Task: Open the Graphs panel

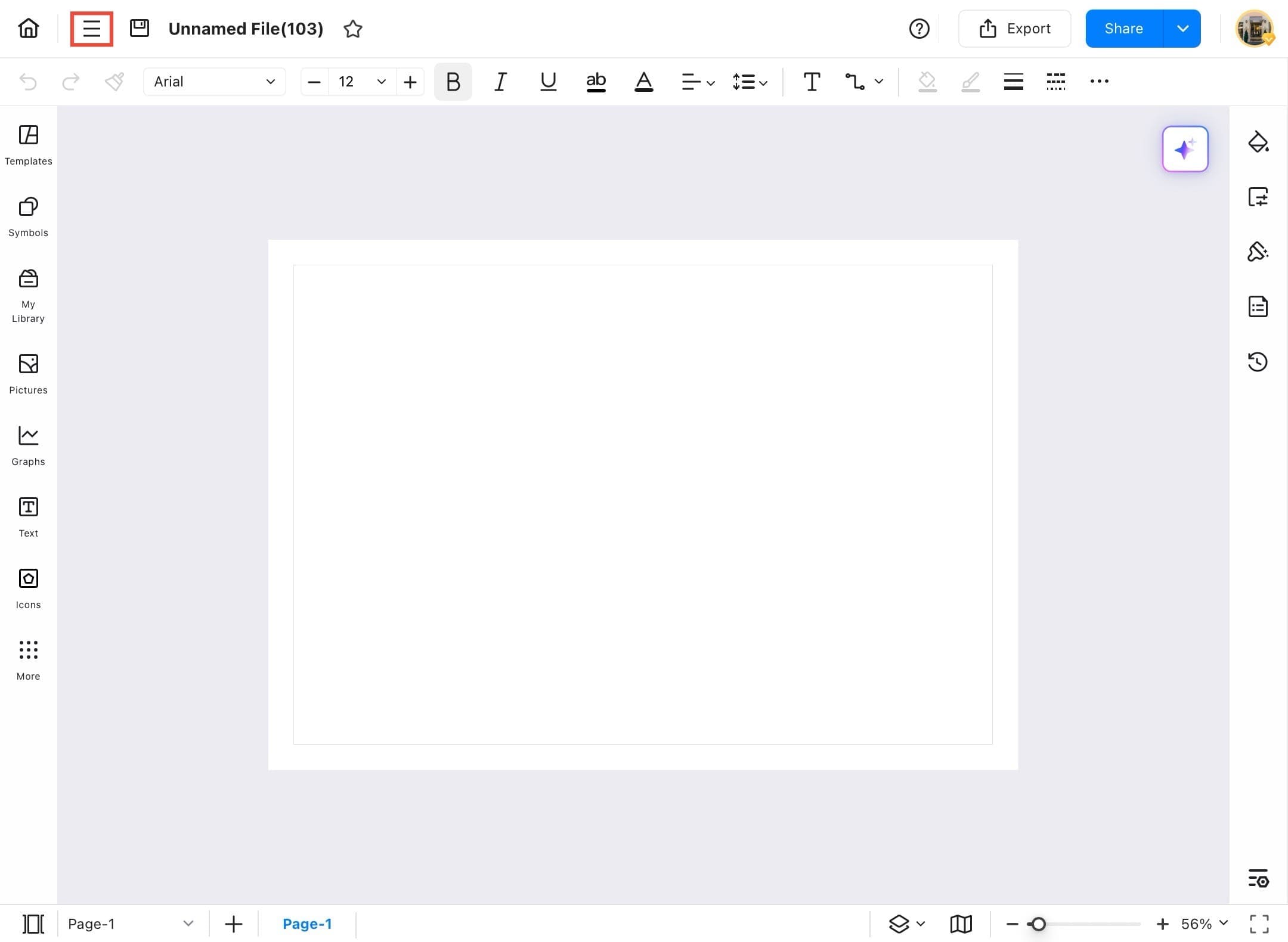Action: (x=28, y=445)
